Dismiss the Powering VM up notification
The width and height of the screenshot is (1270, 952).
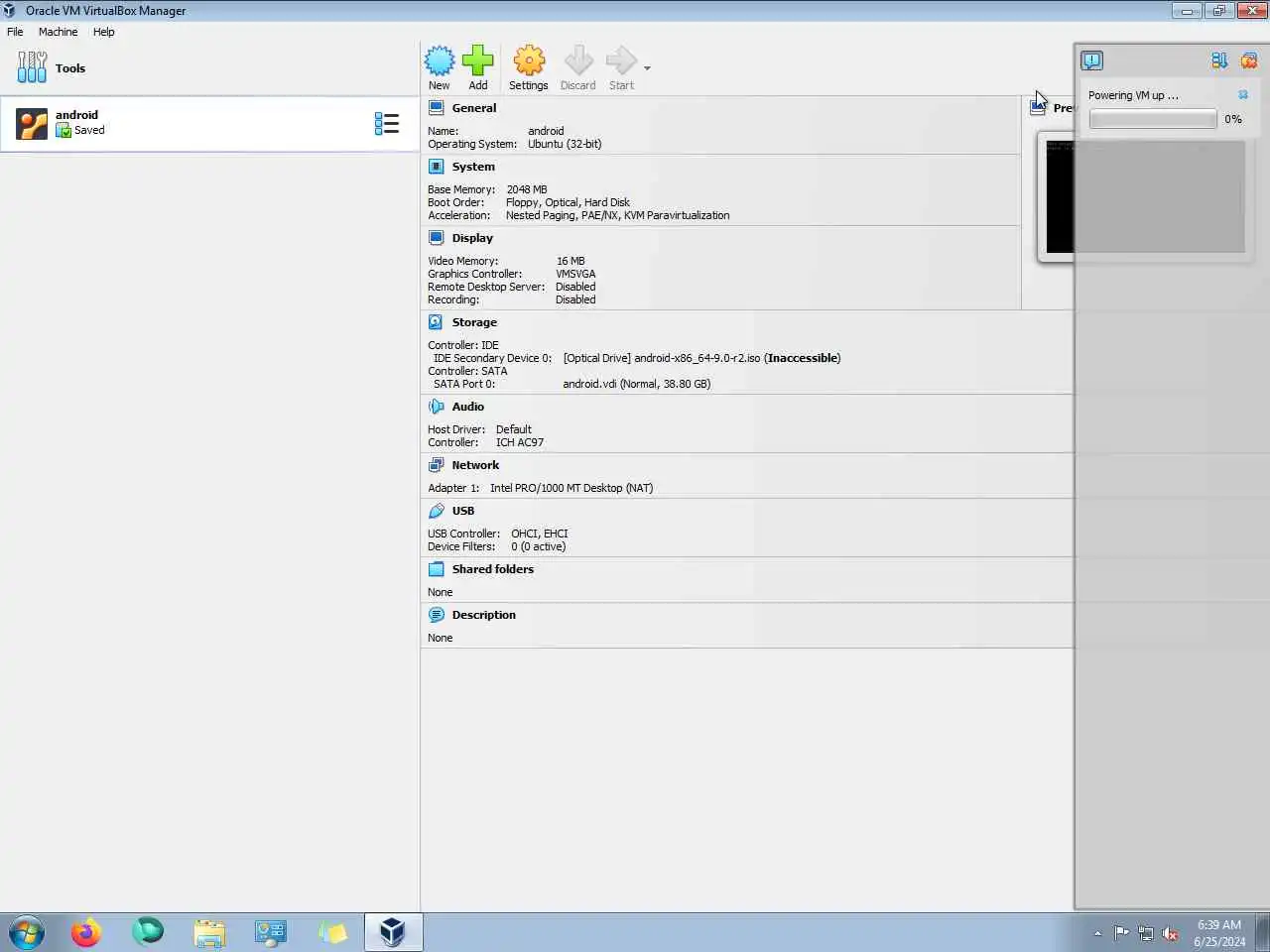(x=1243, y=95)
